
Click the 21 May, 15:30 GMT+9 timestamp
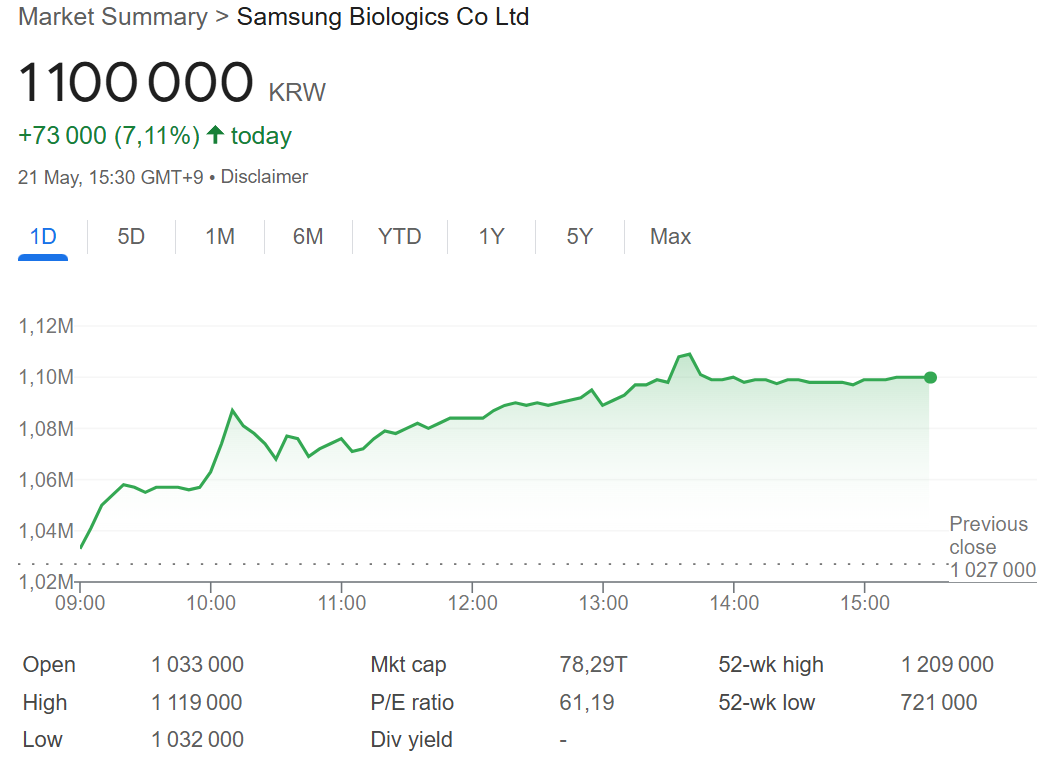pyautogui.click(x=111, y=177)
